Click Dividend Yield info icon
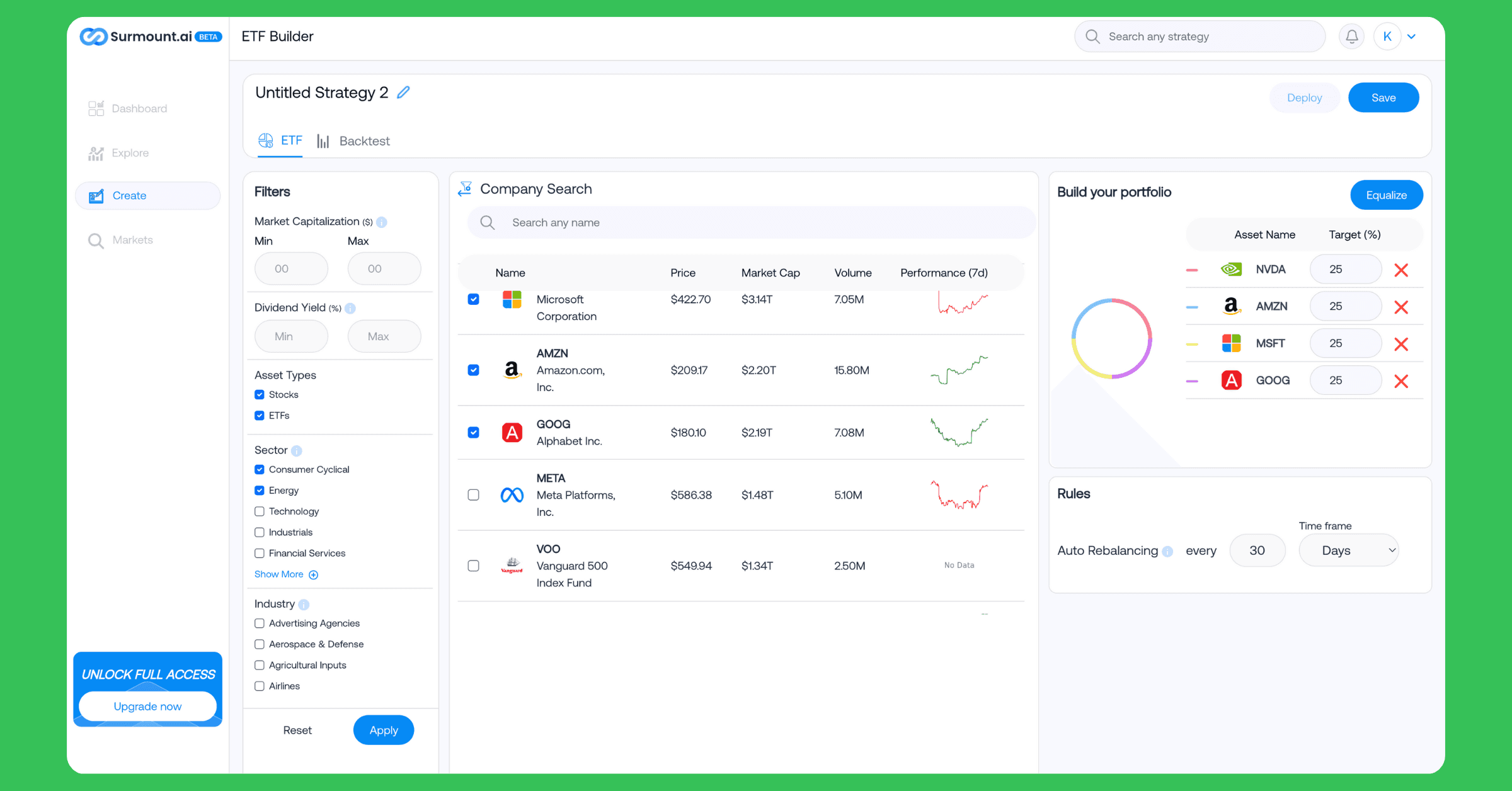 pos(350,309)
